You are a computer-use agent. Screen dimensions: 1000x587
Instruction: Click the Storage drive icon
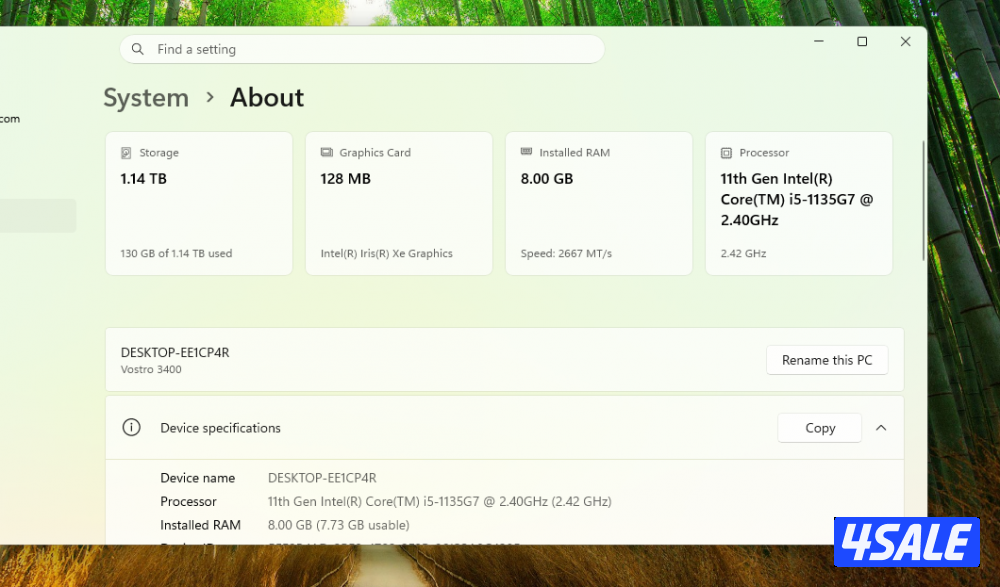[x=126, y=153]
